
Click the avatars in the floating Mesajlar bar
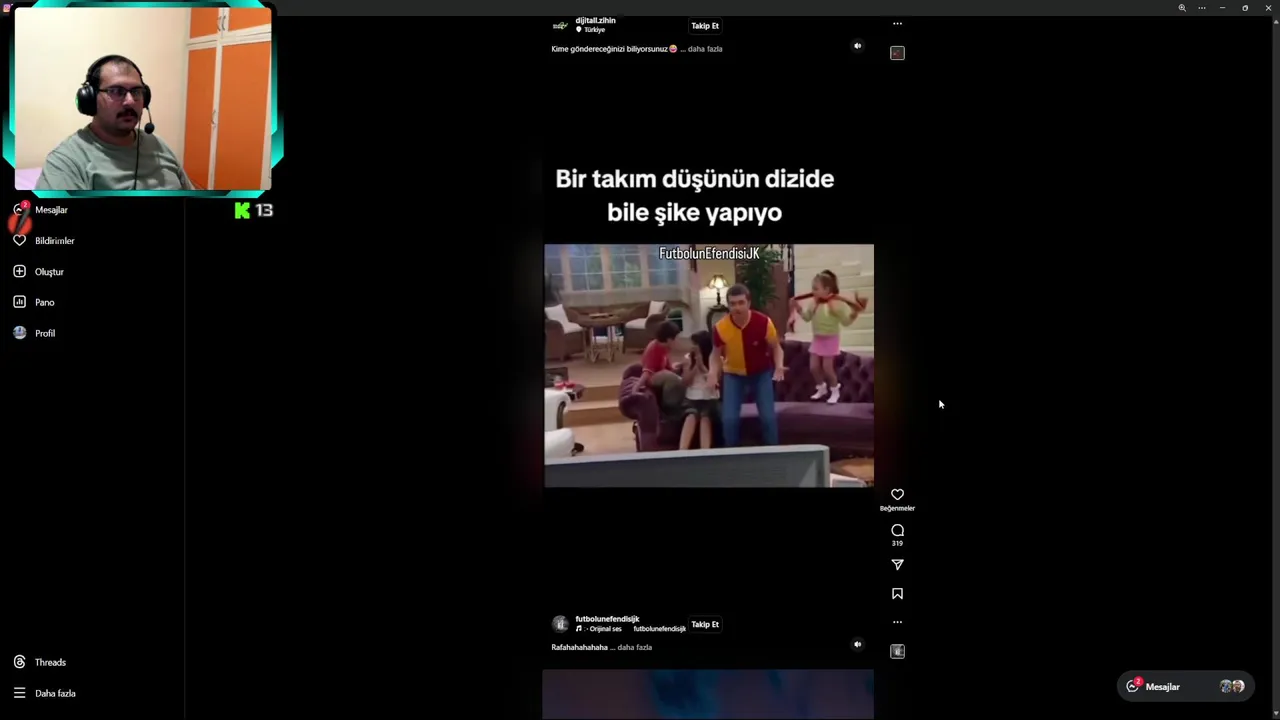[1232, 687]
